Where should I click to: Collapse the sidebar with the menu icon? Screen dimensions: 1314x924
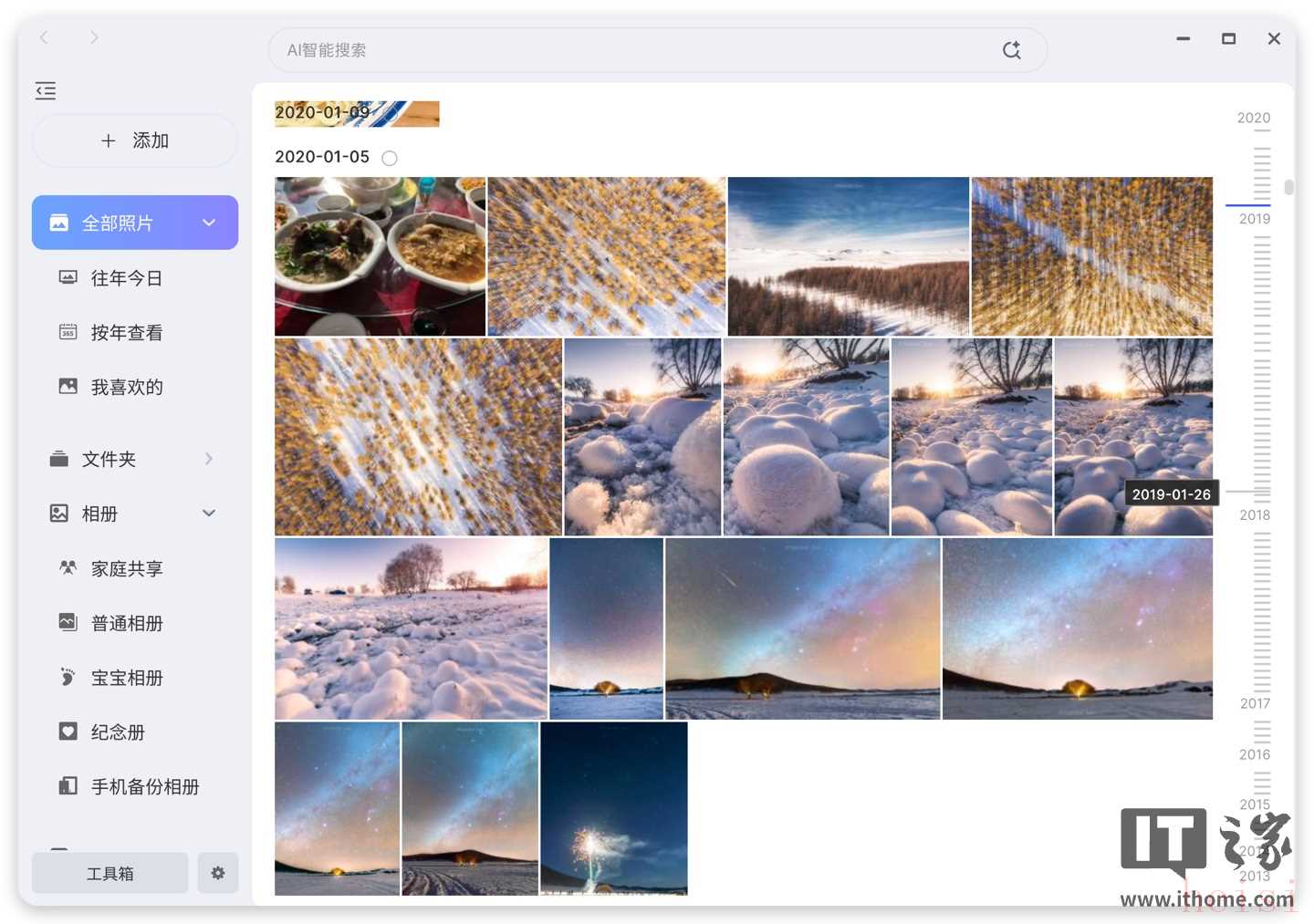46,90
